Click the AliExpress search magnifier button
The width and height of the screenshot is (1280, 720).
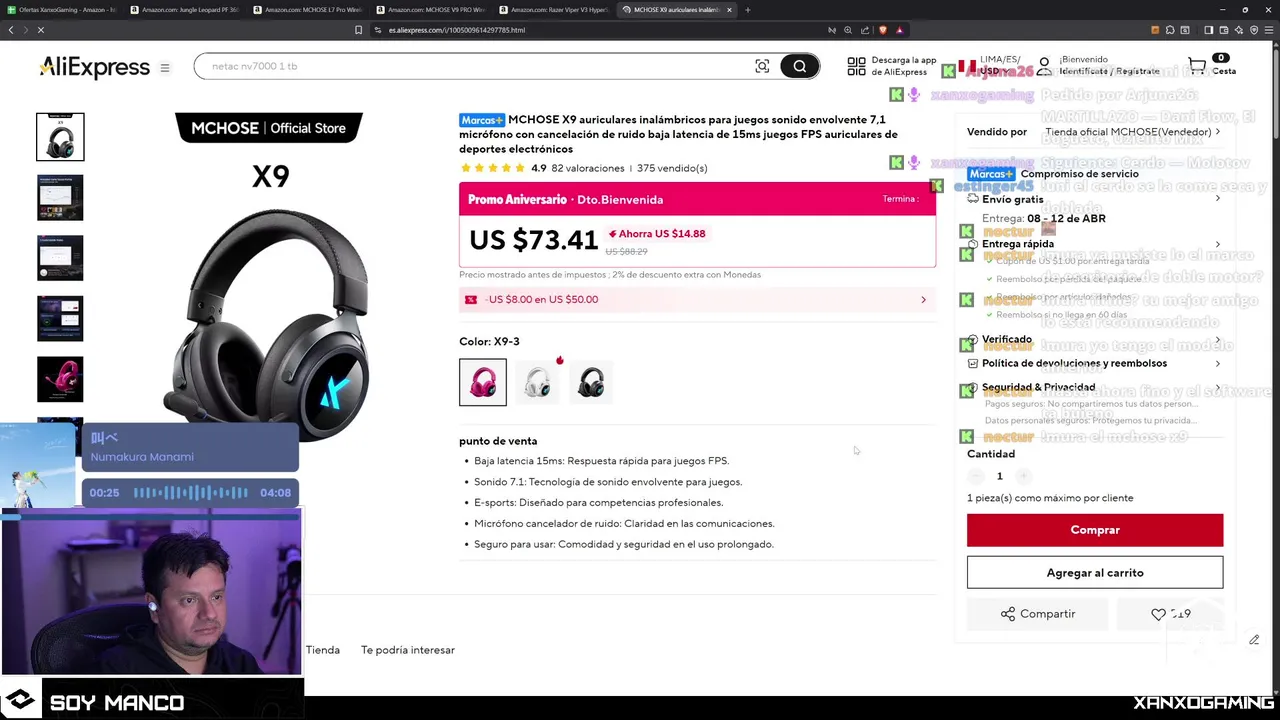800,66
